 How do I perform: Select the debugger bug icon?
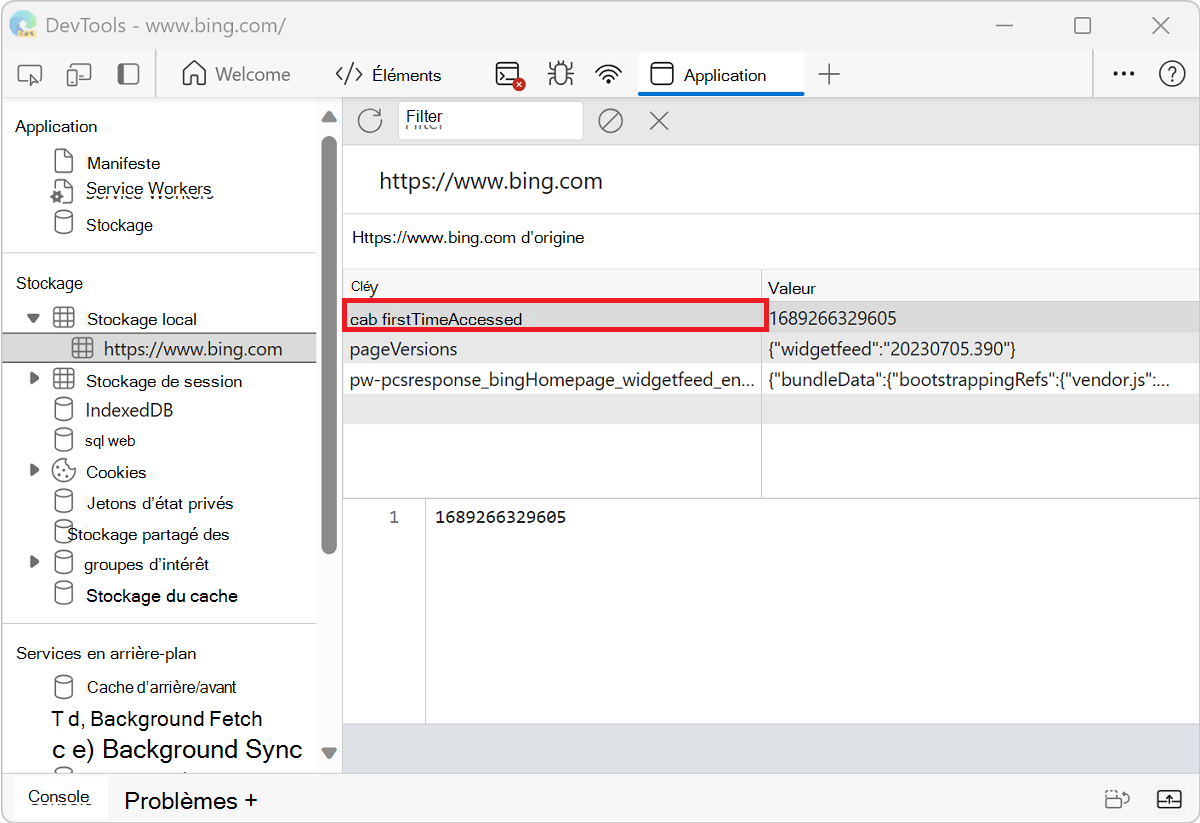(x=560, y=73)
